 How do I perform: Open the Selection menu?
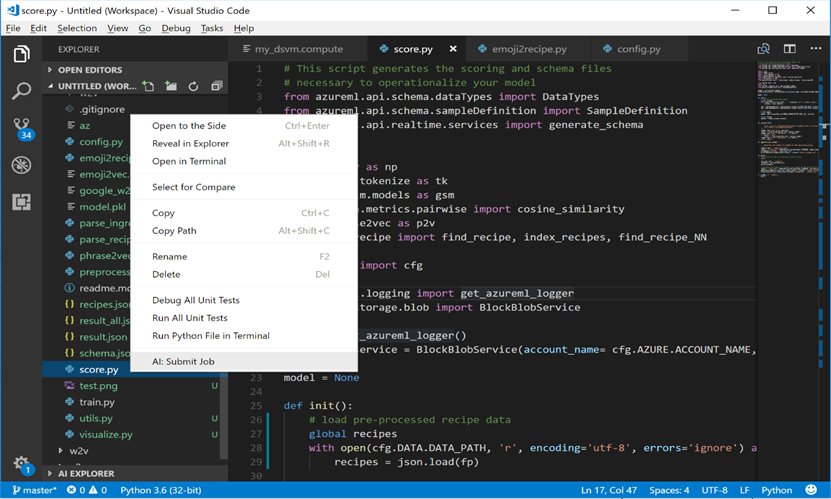point(77,28)
